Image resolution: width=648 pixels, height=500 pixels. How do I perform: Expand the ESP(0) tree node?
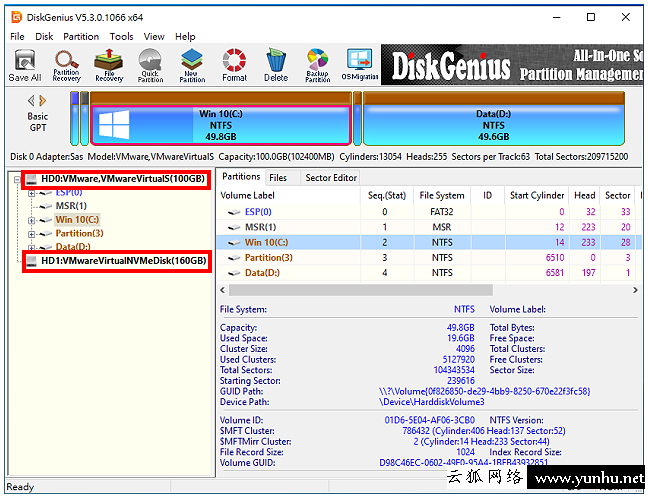tap(31, 193)
